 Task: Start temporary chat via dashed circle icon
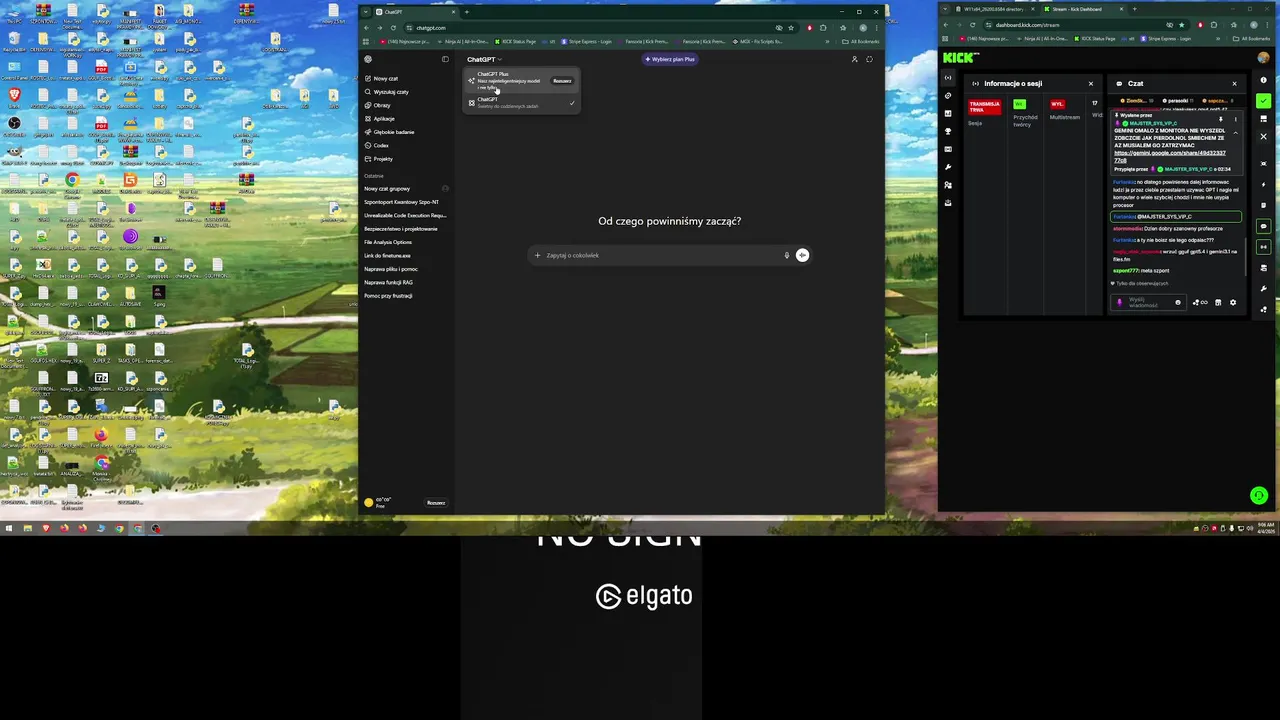coord(869,59)
